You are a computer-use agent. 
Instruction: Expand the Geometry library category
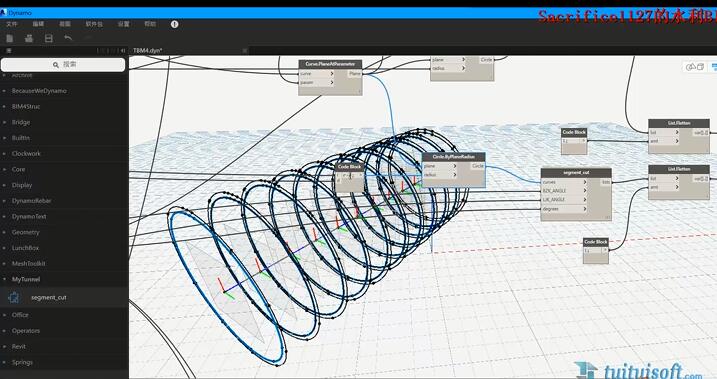[26, 232]
